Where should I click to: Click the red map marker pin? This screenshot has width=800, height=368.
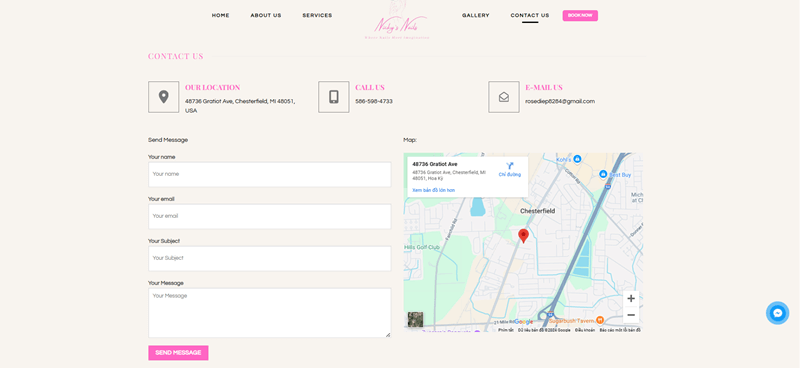pyautogui.click(x=523, y=236)
